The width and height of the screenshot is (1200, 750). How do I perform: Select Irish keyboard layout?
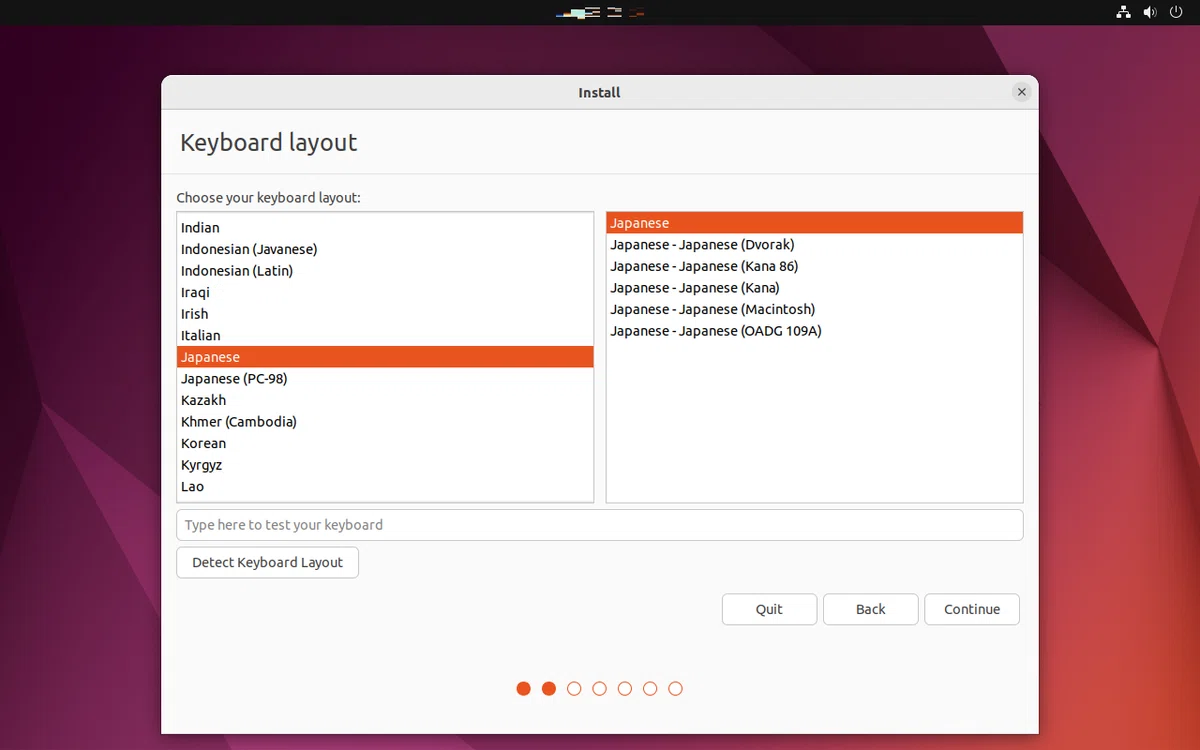click(385, 314)
